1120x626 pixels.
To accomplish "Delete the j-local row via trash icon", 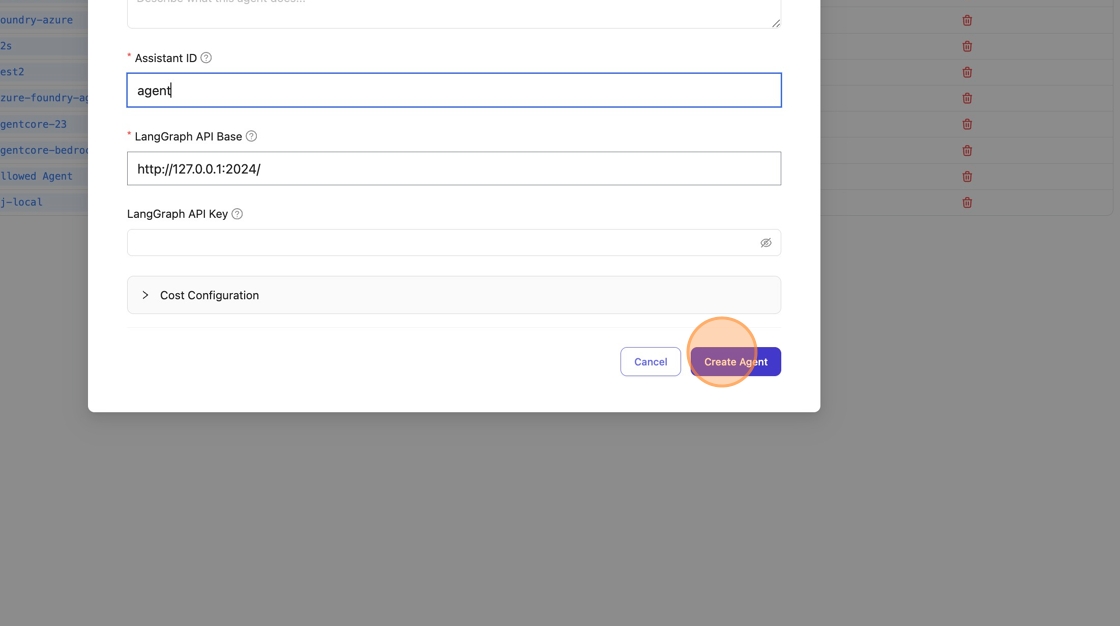I will [967, 202].
